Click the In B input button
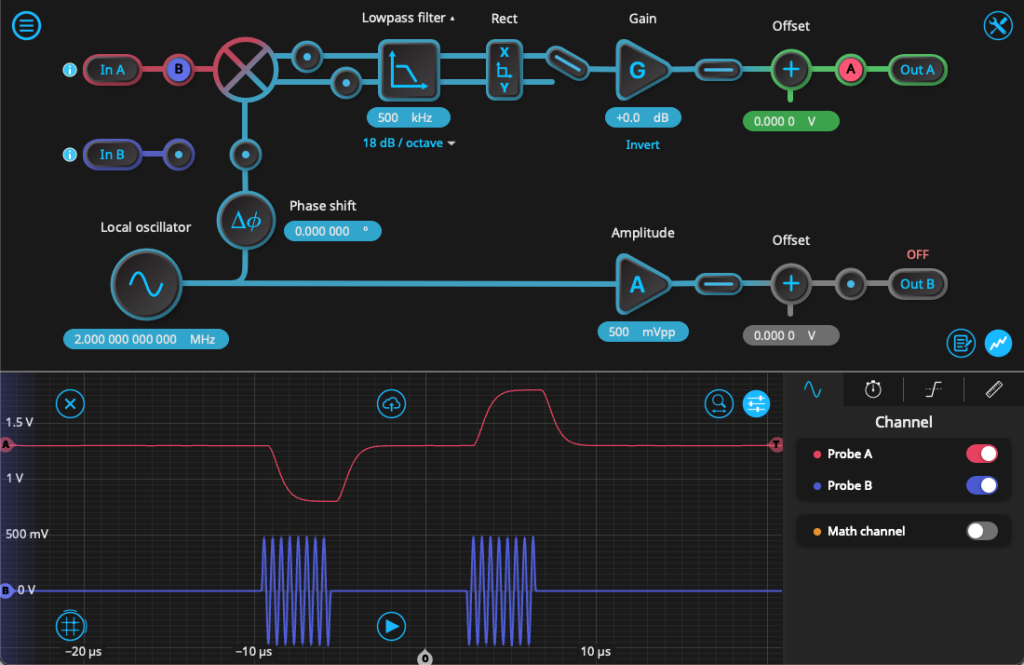 point(112,155)
